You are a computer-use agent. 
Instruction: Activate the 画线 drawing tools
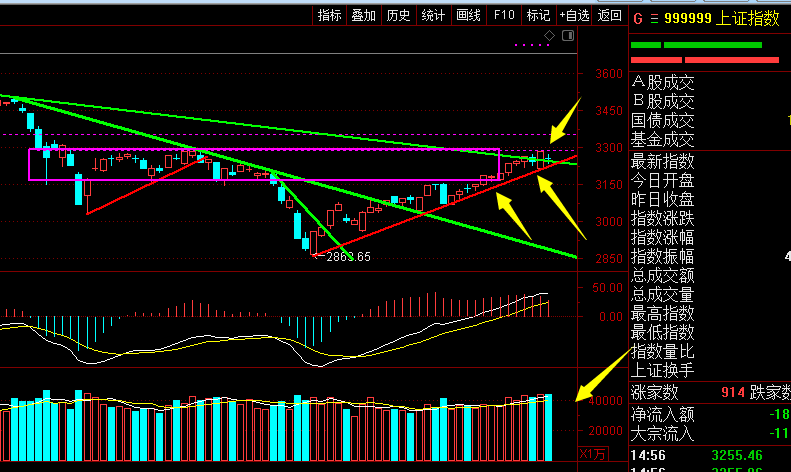[468, 16]
